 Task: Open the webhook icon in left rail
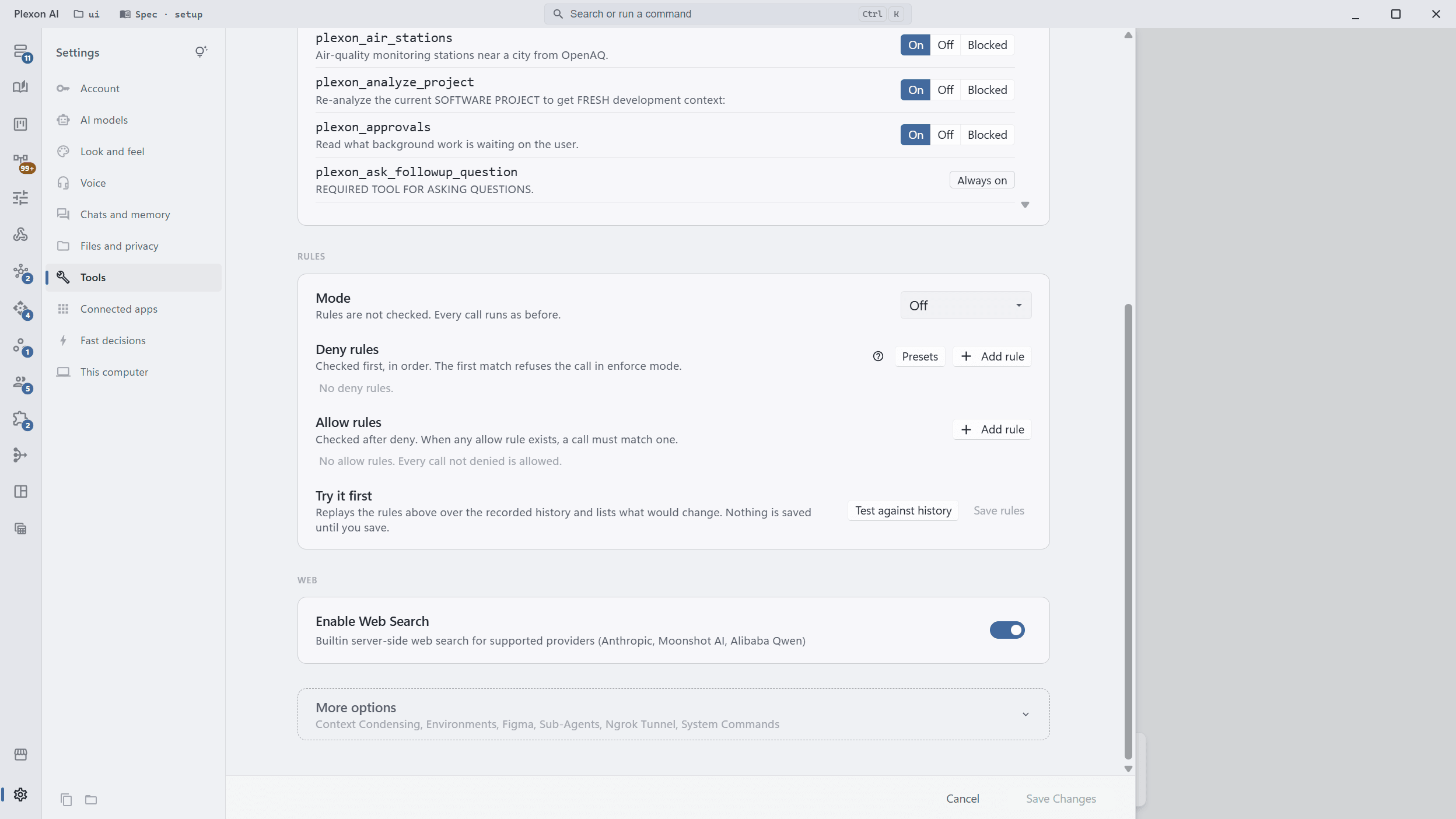(20, 235)
